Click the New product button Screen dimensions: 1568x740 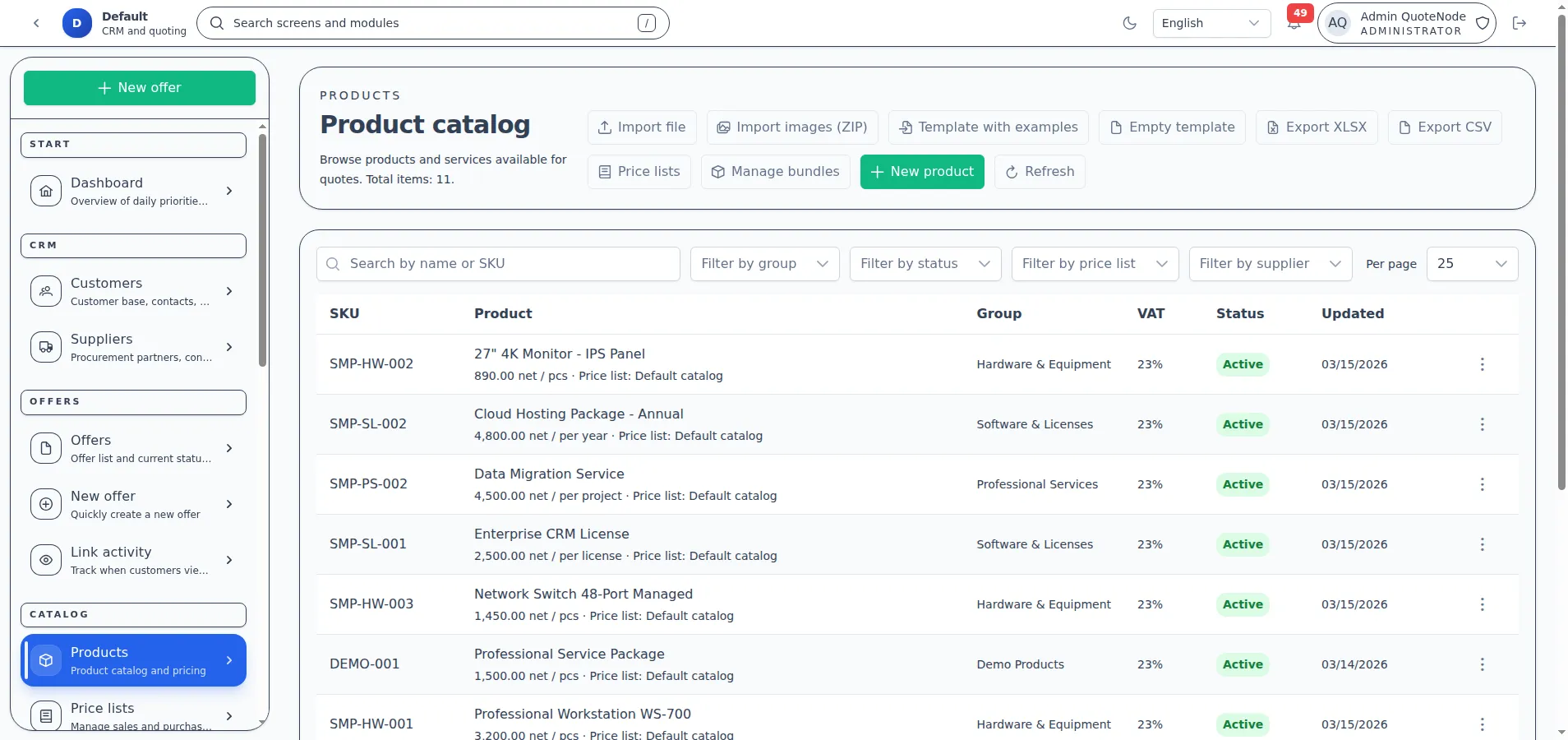(921, 172)
